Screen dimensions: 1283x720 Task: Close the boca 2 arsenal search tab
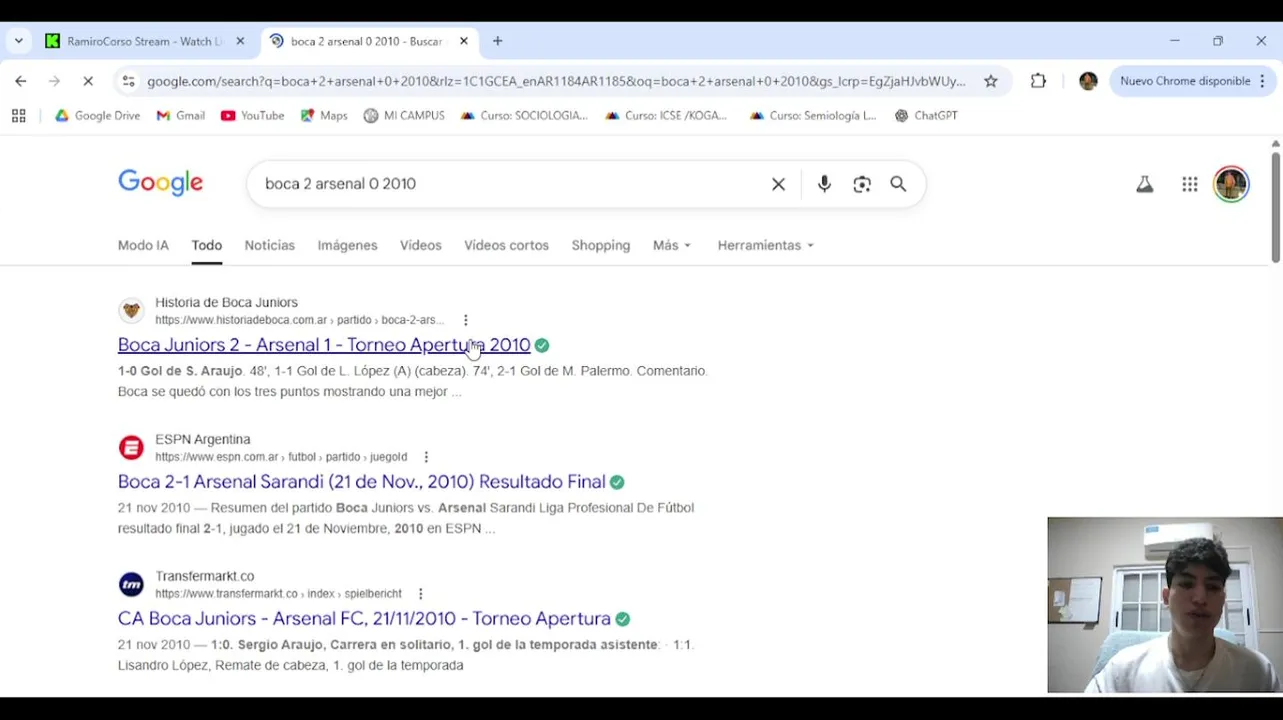(x=464, y=41)
